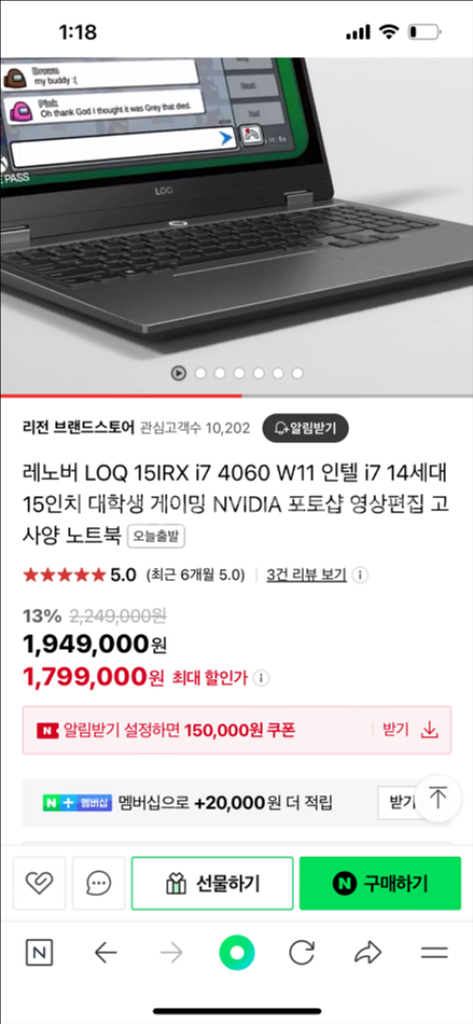The height and width of the screenshot is (1024, 473).
Task: Tap the info icon next to review link
Action: [359, 575]
